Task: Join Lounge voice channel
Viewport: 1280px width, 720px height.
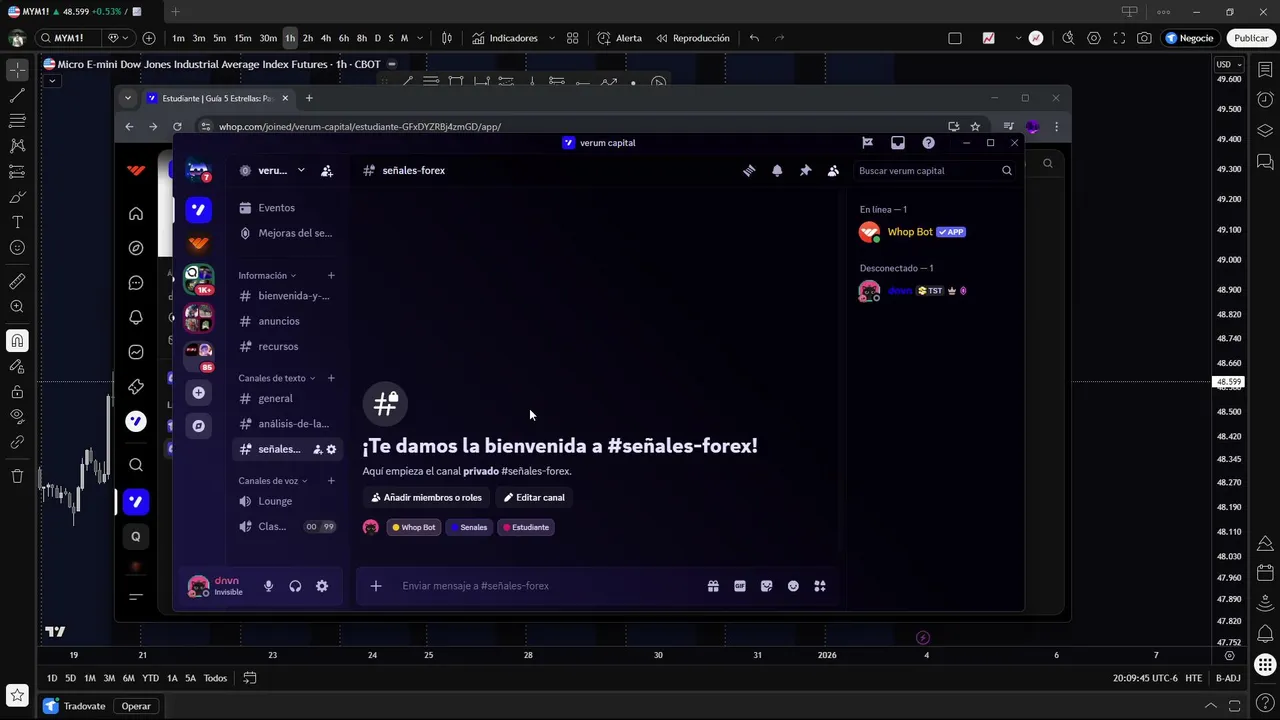Action: tap(286, 501)
